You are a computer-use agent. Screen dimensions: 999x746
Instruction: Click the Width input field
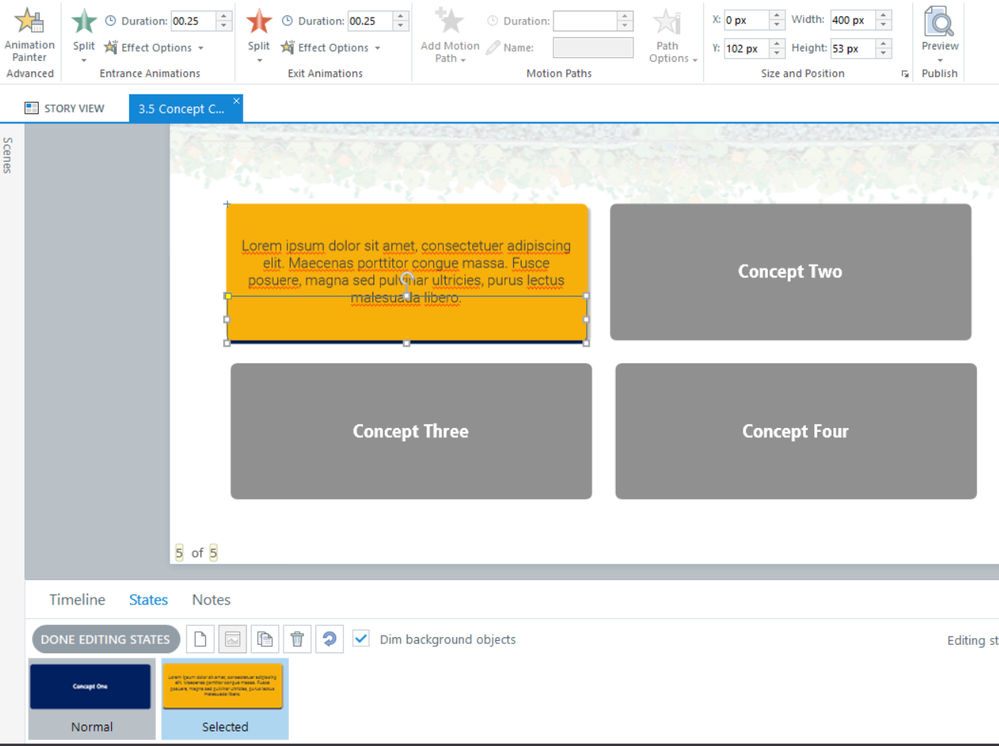851,20
